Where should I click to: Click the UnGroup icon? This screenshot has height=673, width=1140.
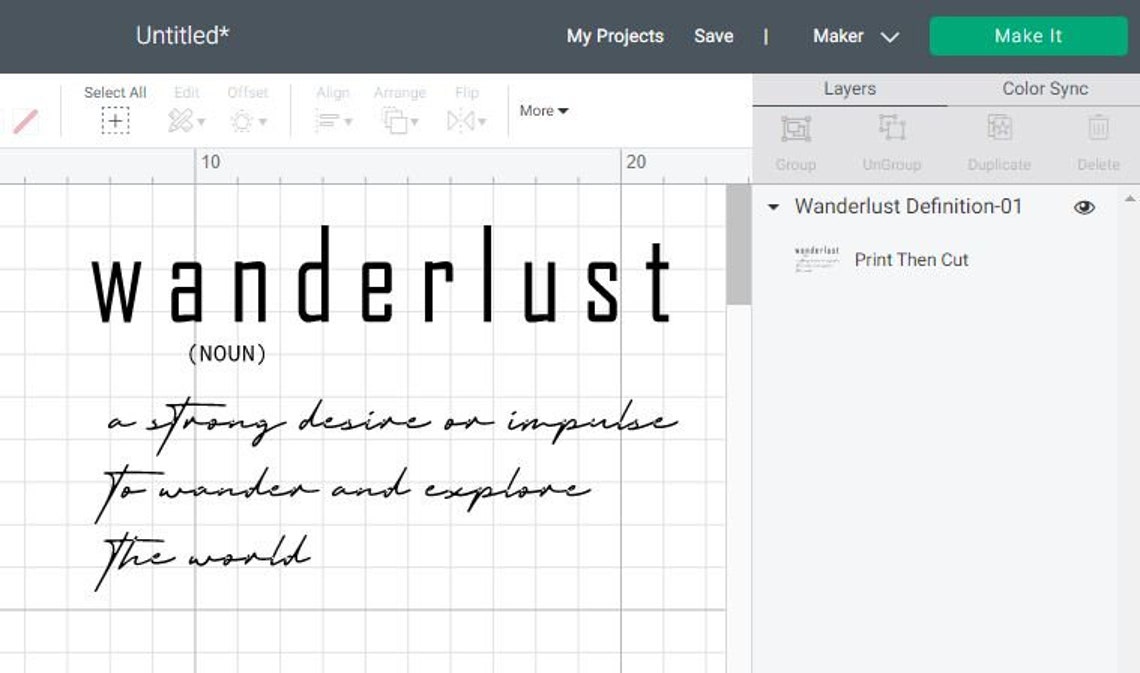[x=891, y=128]
